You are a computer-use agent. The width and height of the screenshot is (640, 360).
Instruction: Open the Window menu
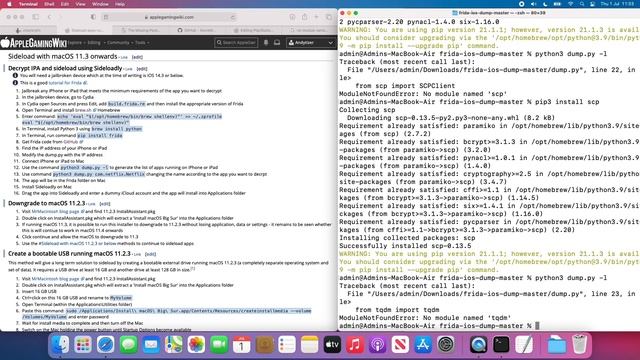click(100, 4)
